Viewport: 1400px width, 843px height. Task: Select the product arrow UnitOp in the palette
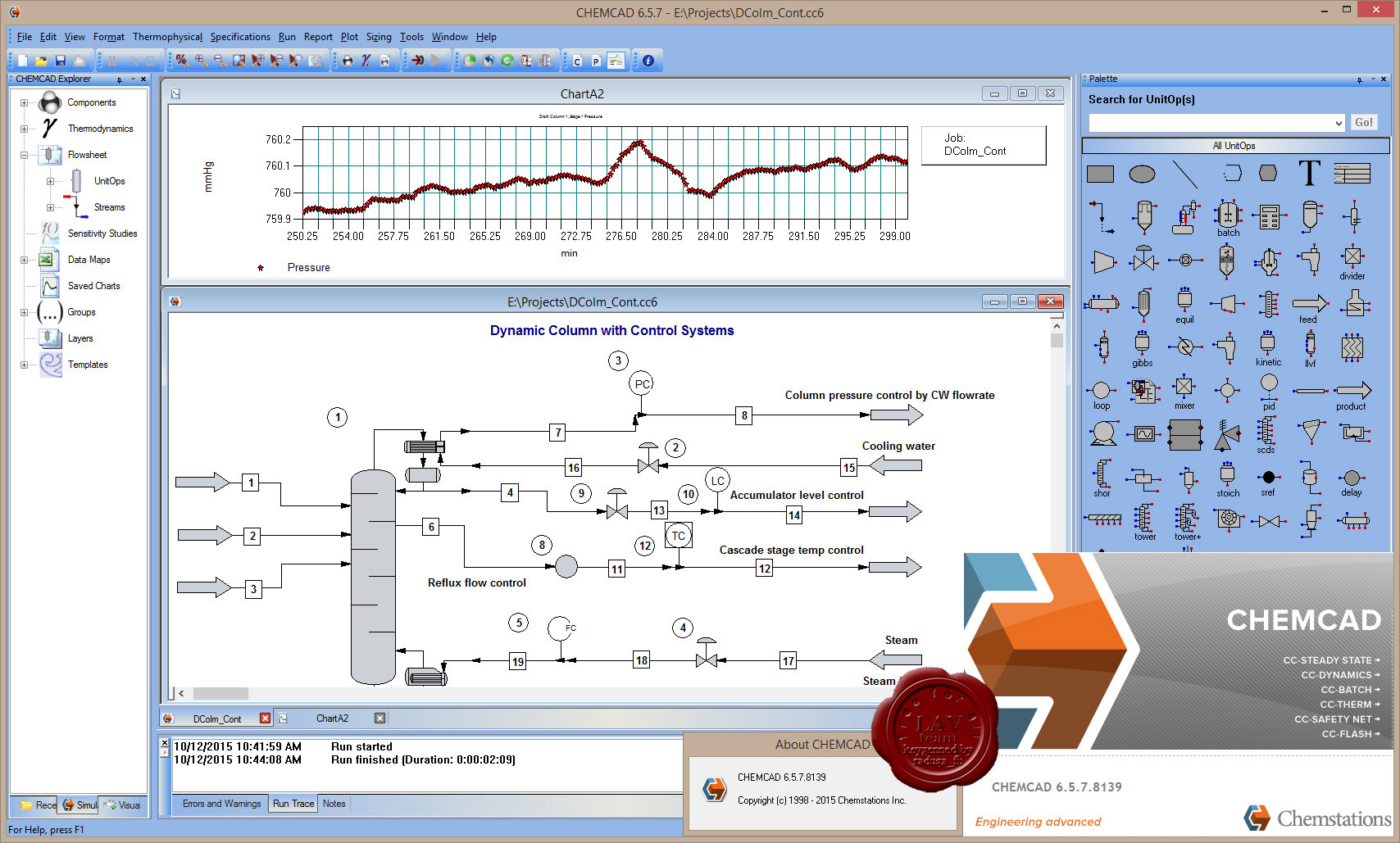1352,395
